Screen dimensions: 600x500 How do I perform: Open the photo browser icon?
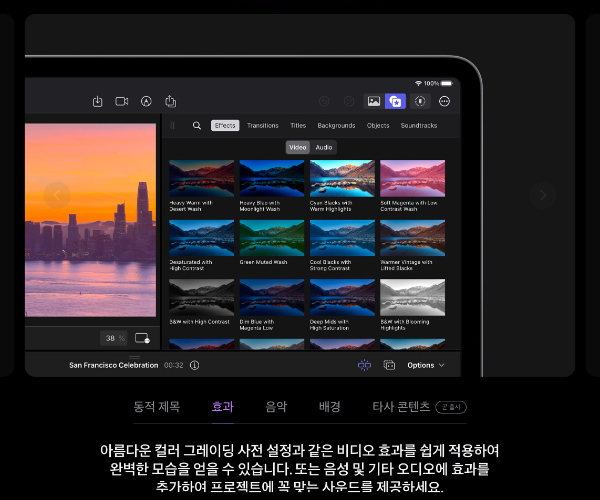tap(374, 101)
